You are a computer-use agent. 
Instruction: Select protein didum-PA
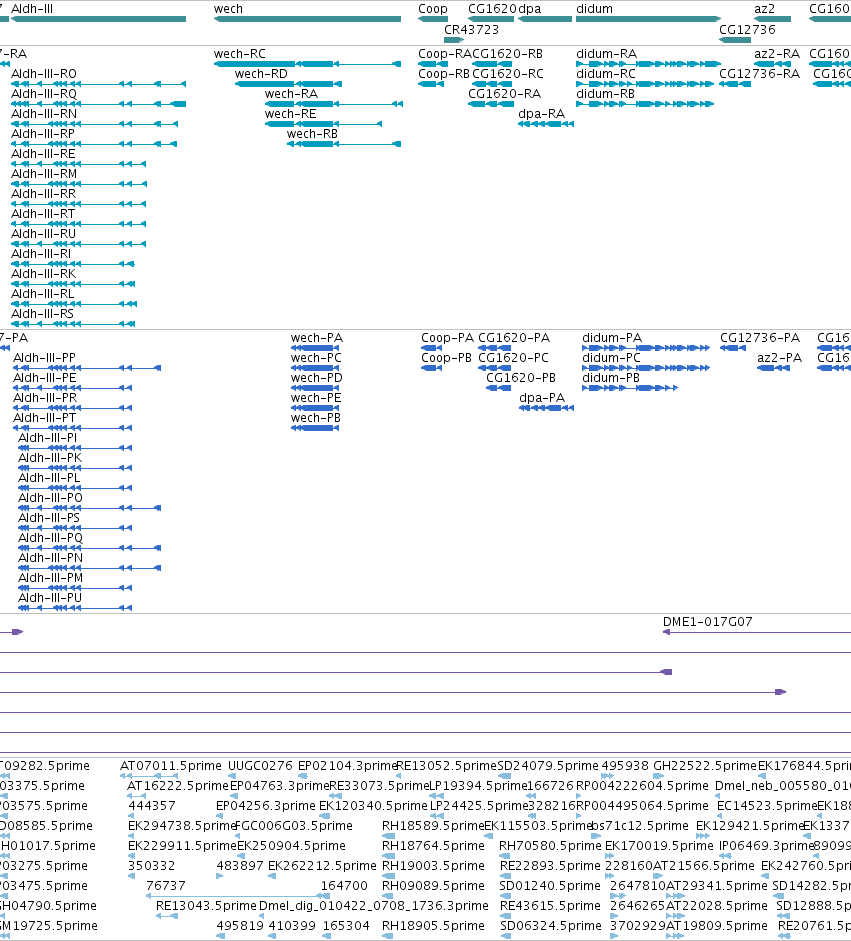coord(646,348)
